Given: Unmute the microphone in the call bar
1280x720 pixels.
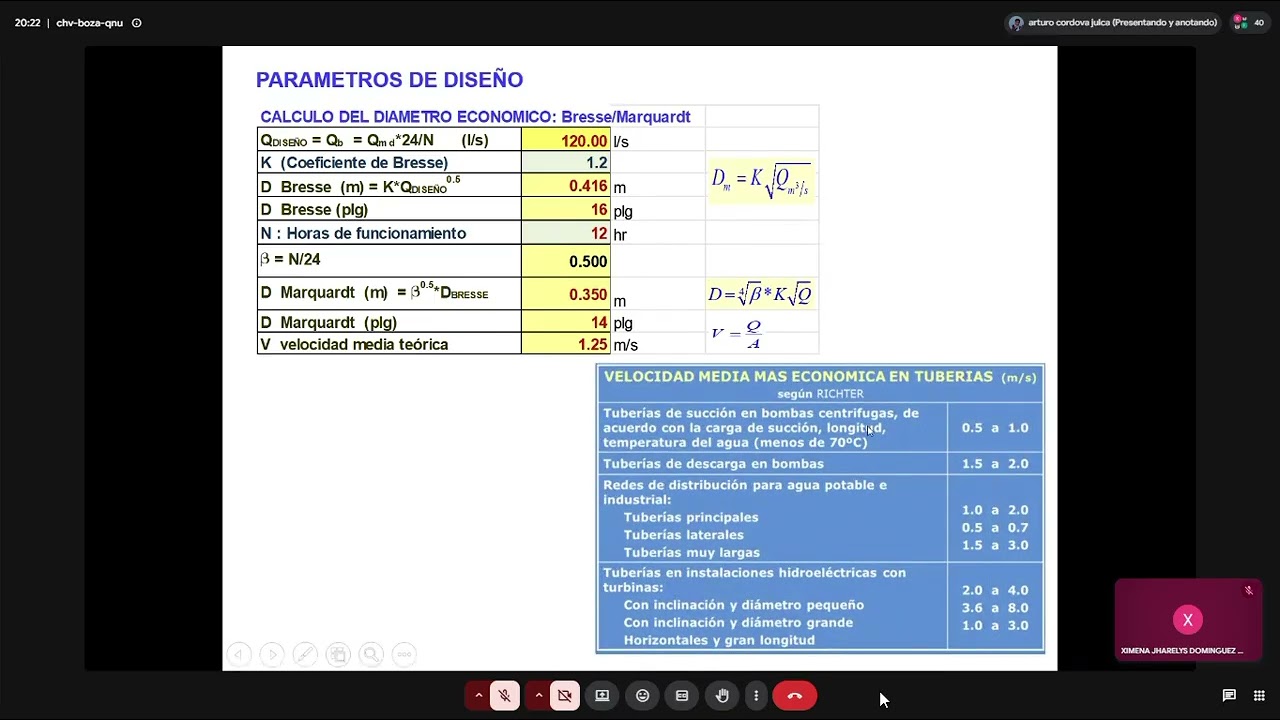Looking at the screenshot, I should click(504, 696).
